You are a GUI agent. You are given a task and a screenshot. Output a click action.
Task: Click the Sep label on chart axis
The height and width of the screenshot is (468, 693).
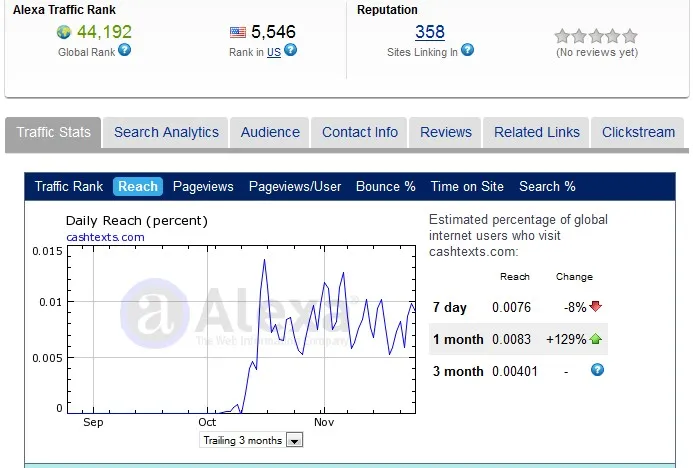point(93,422)
